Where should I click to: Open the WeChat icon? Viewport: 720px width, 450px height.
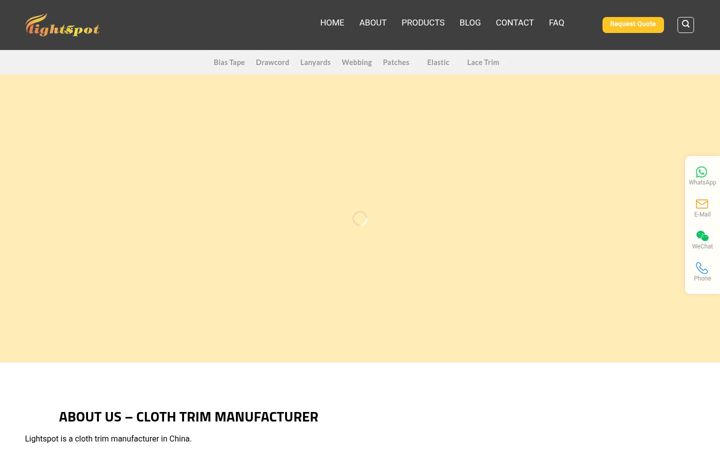[702, 236]
